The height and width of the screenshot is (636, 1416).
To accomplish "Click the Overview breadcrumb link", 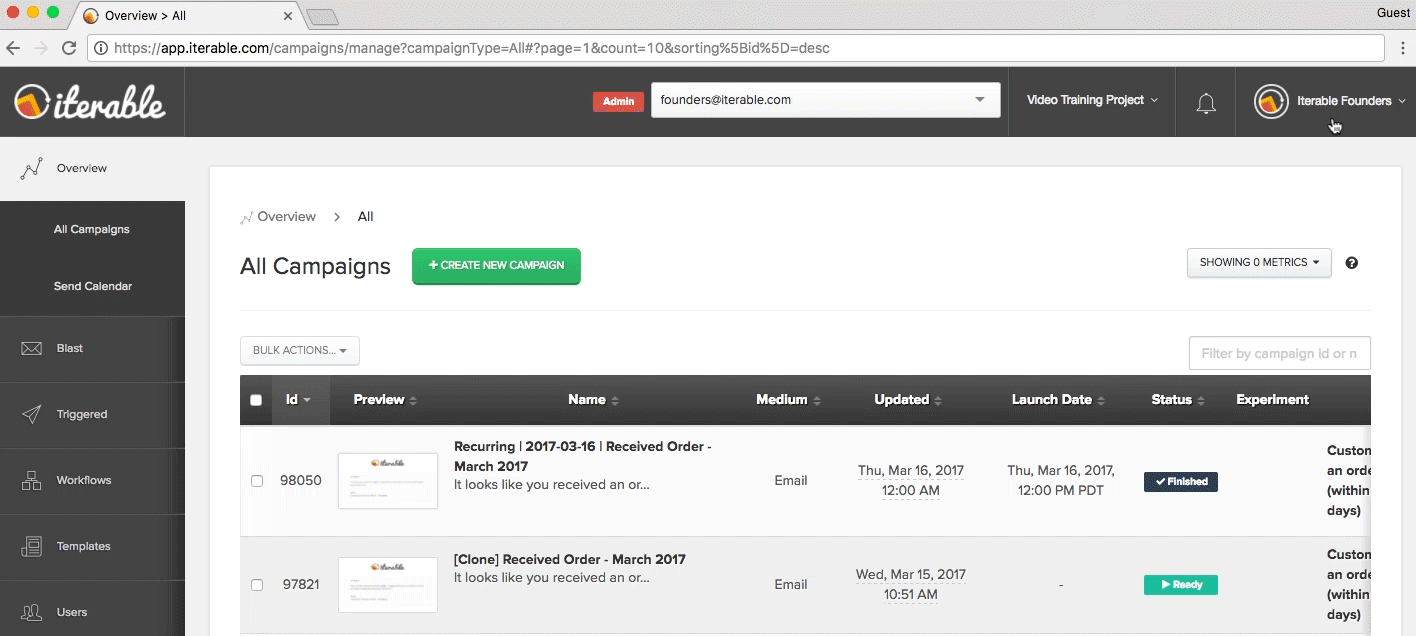I will coord(286,217).
